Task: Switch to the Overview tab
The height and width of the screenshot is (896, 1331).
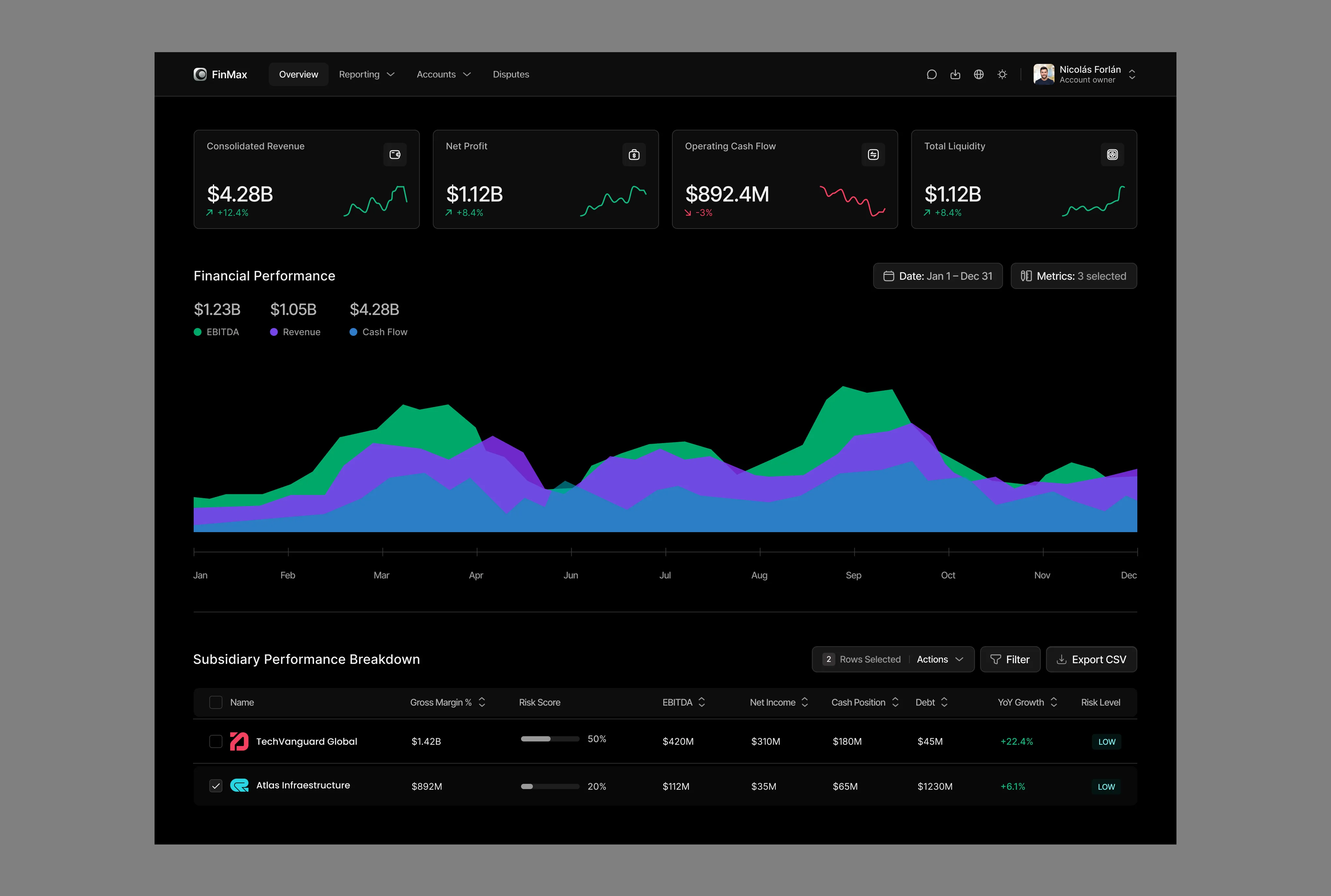Action: coord(298,74)
